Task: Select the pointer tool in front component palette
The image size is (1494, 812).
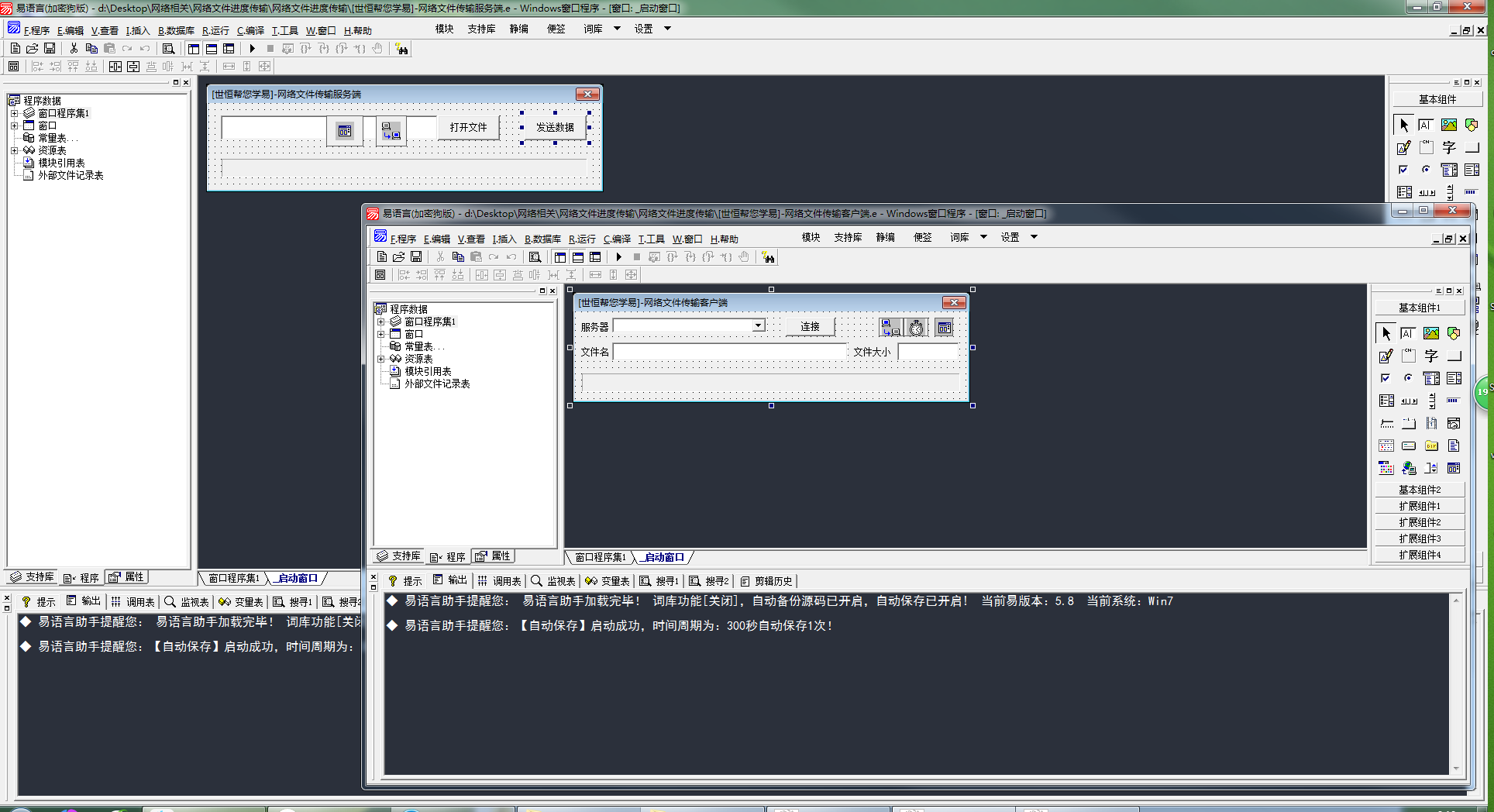Action: [x=1386, y=333]
